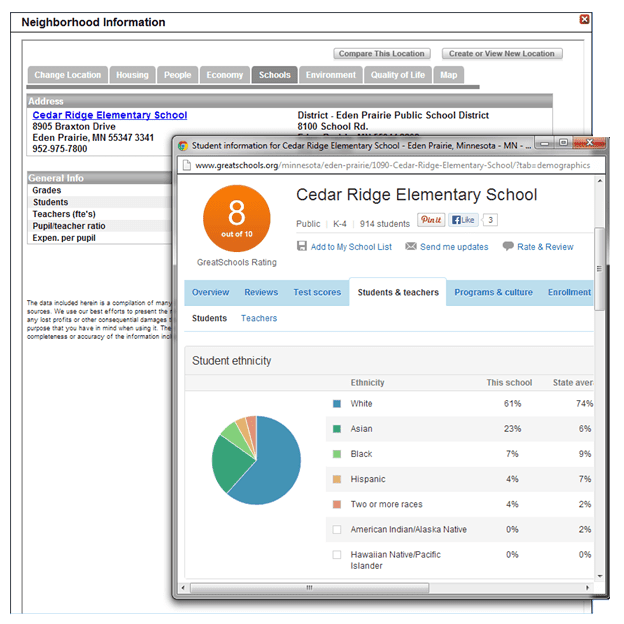Click Add to My School List link
Viewport: 624px width, 624px height.
pyautogui.click(x=351, y=247)
